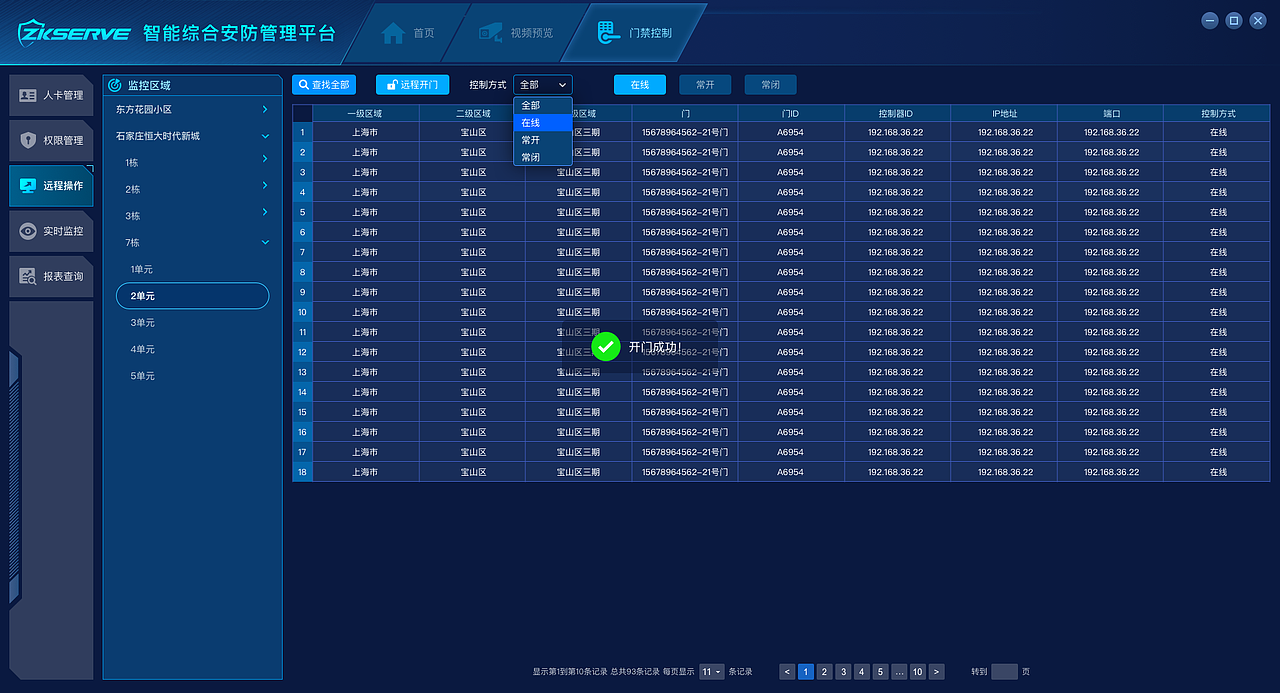1280x693 pixels.
Task: Choose 常开 in the dropdown list
Action: tap(543, 140)
